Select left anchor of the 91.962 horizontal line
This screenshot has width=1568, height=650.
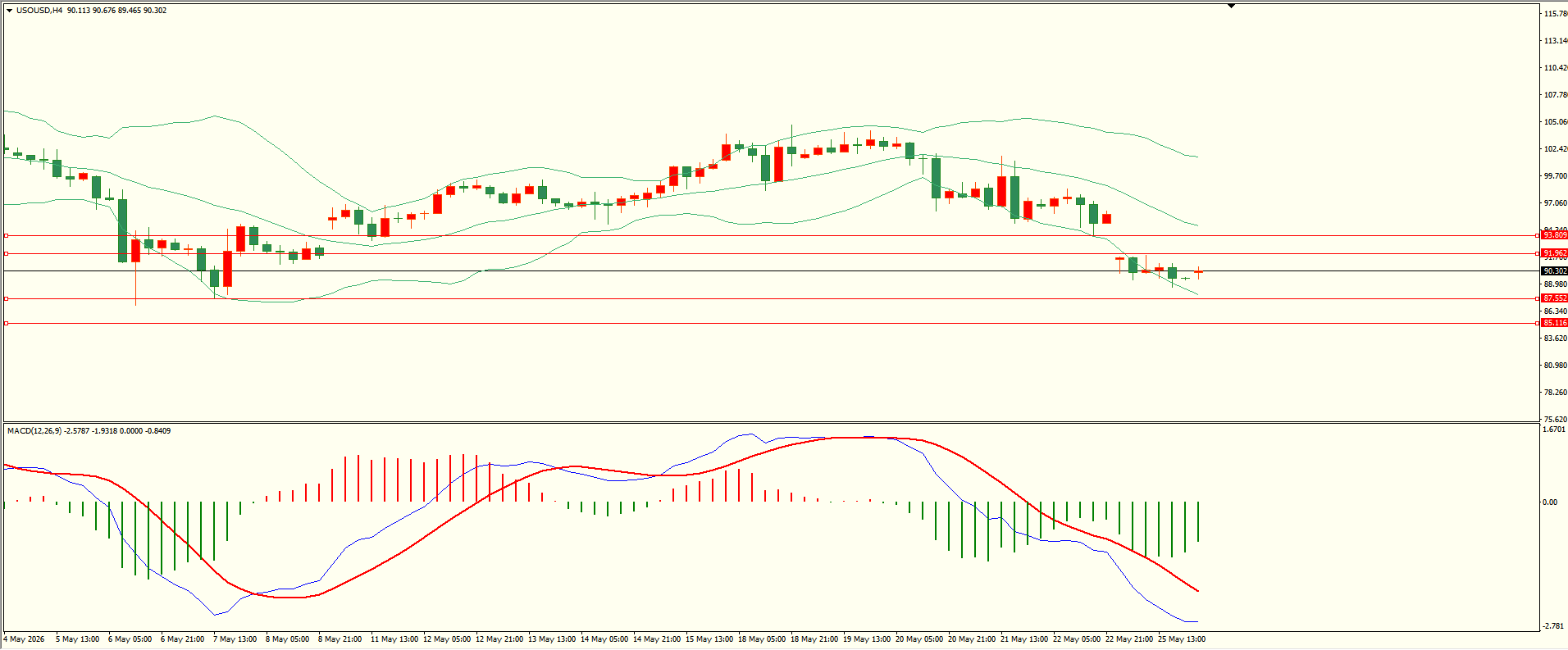click(x=7, y=253)
